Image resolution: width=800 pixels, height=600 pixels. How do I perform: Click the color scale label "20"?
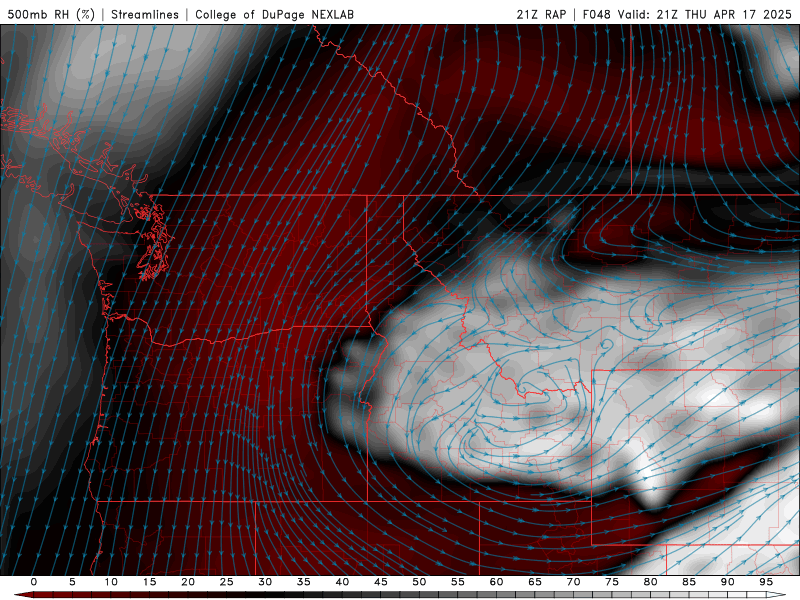tap(188, 582)
